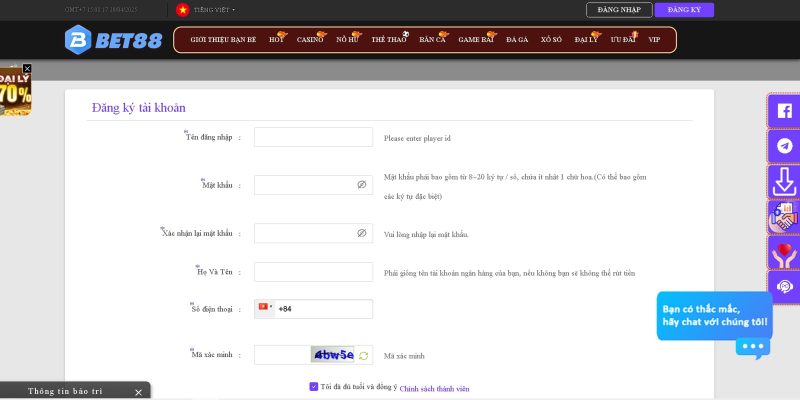800x400 pixels.
Task: Click the Đại Lý 70% promo banner
Action: [x=15, y=94]
